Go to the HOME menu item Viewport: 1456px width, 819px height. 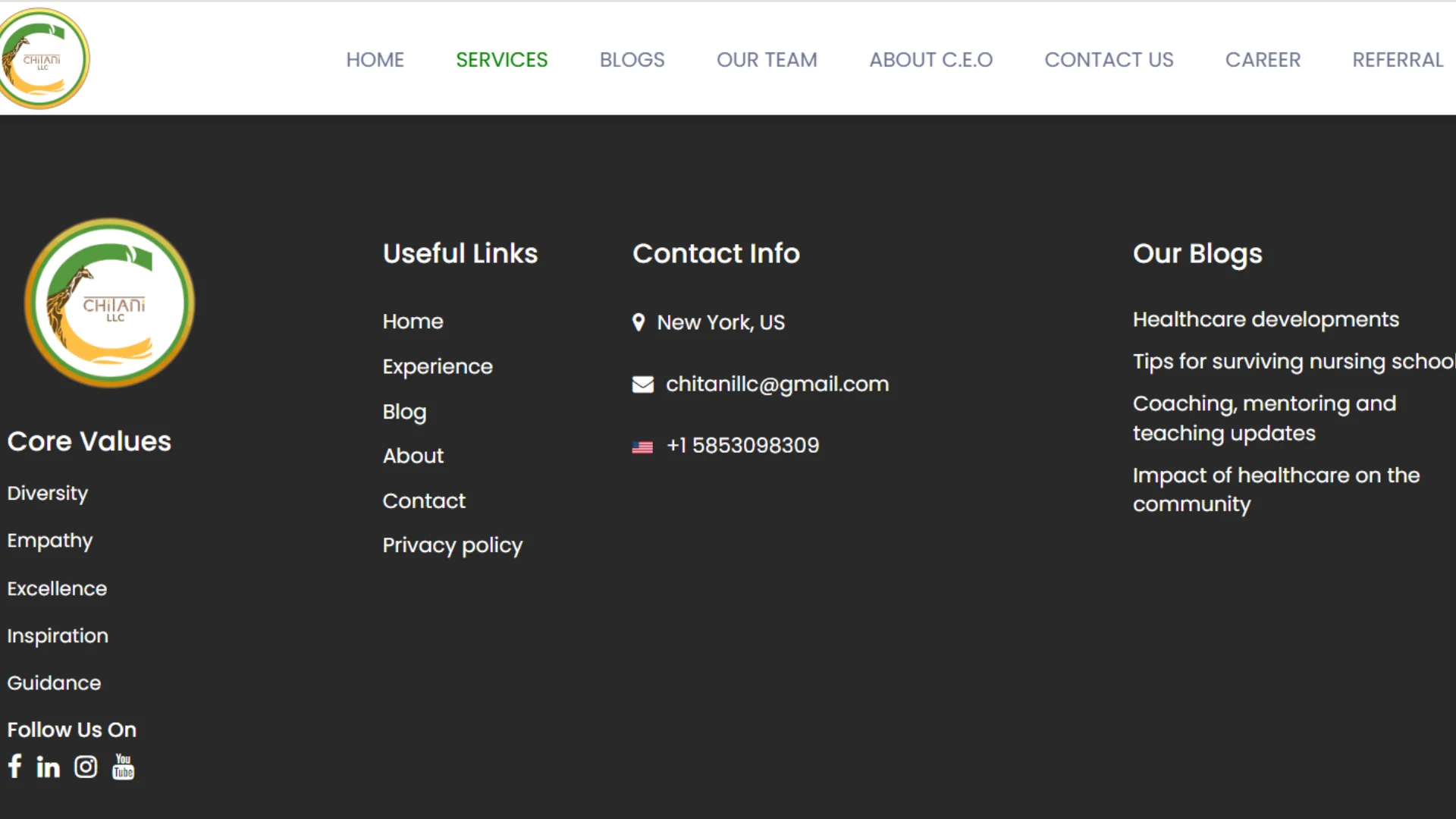(x=375, y=60)
